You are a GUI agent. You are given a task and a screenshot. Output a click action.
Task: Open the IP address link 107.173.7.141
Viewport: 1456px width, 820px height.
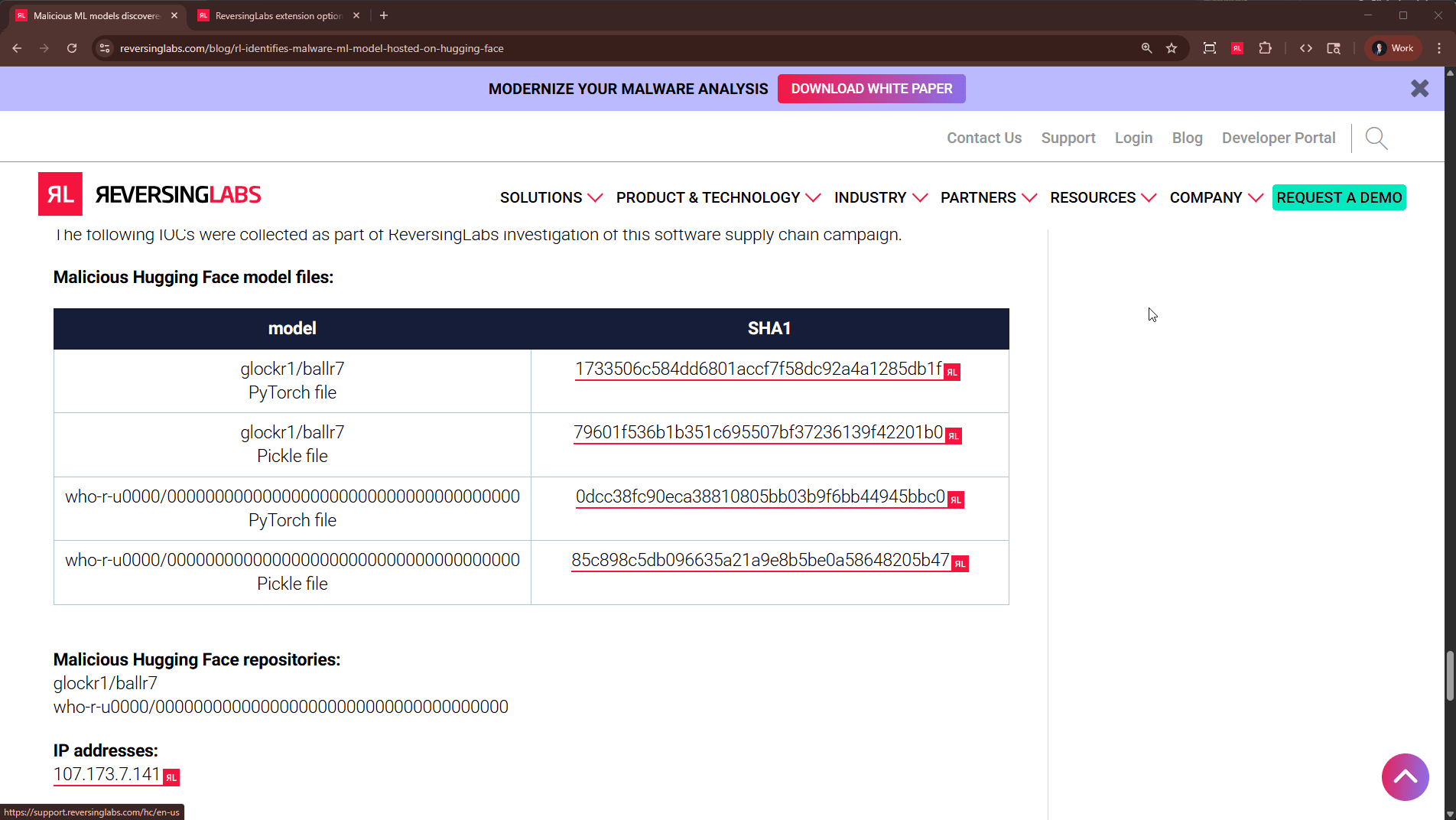[107, 774]
